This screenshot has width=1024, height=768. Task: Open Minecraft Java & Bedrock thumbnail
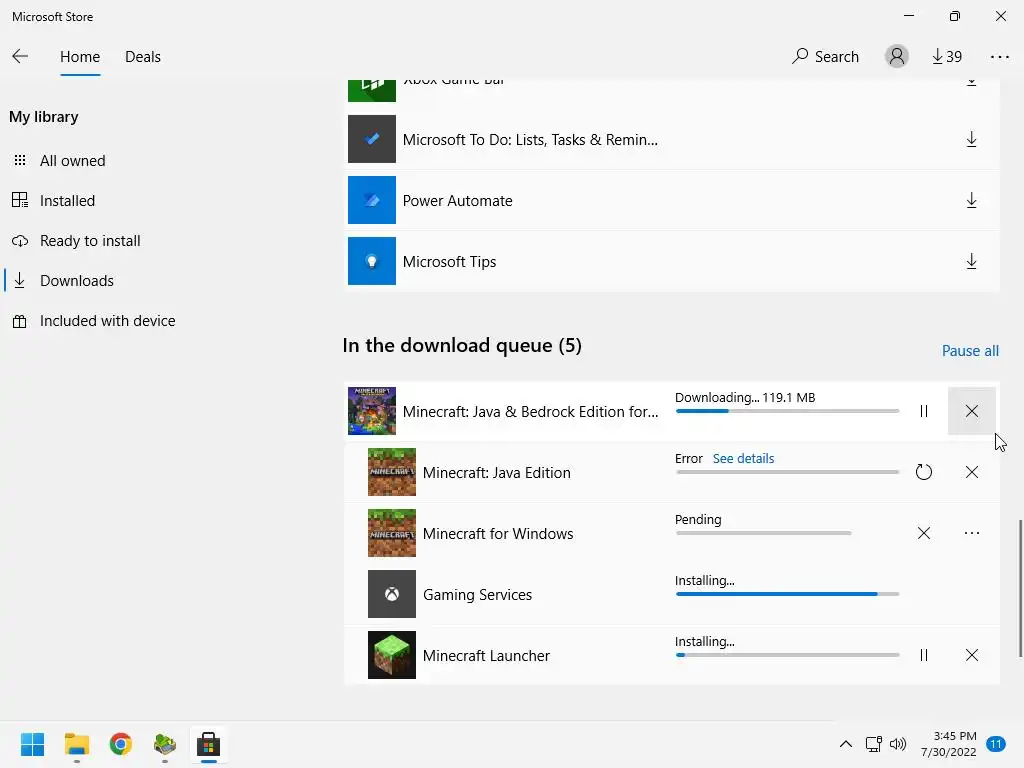click(372, 411)
